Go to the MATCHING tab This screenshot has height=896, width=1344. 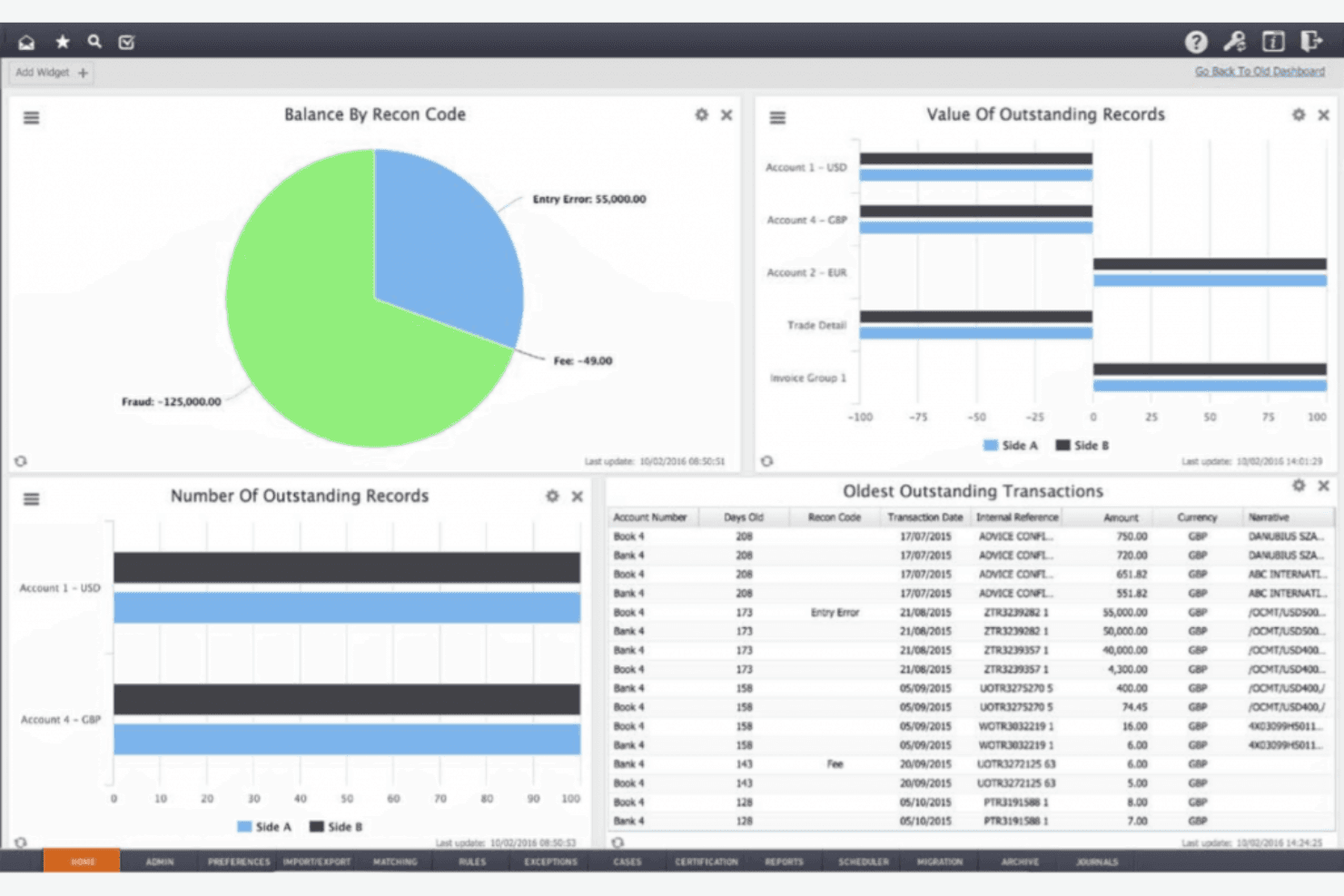click(x=395, y=862)
